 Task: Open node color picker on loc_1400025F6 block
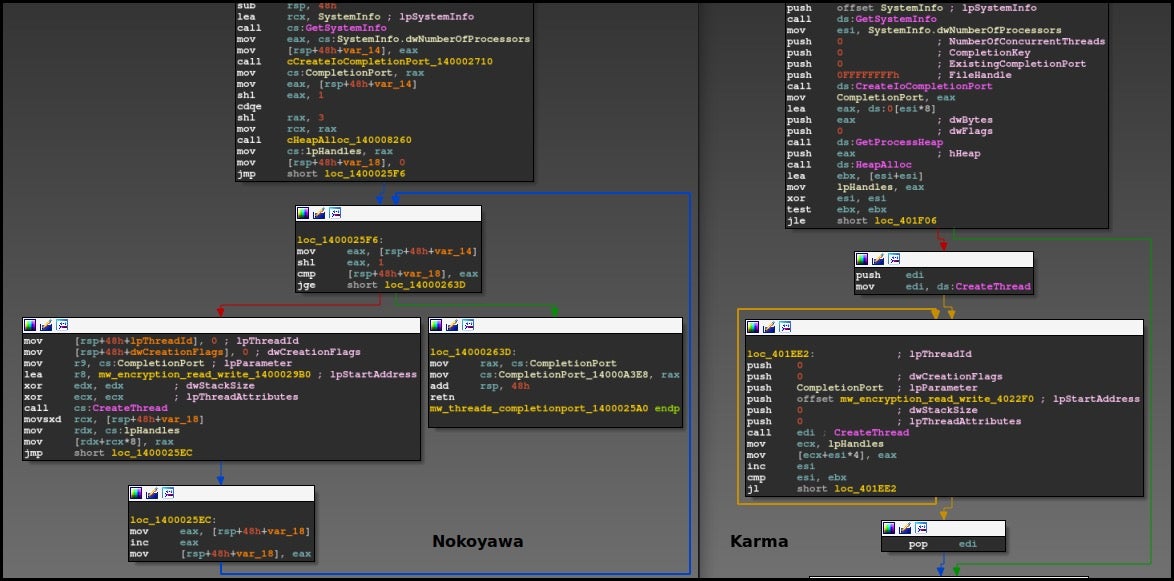[x=303, y=214]
